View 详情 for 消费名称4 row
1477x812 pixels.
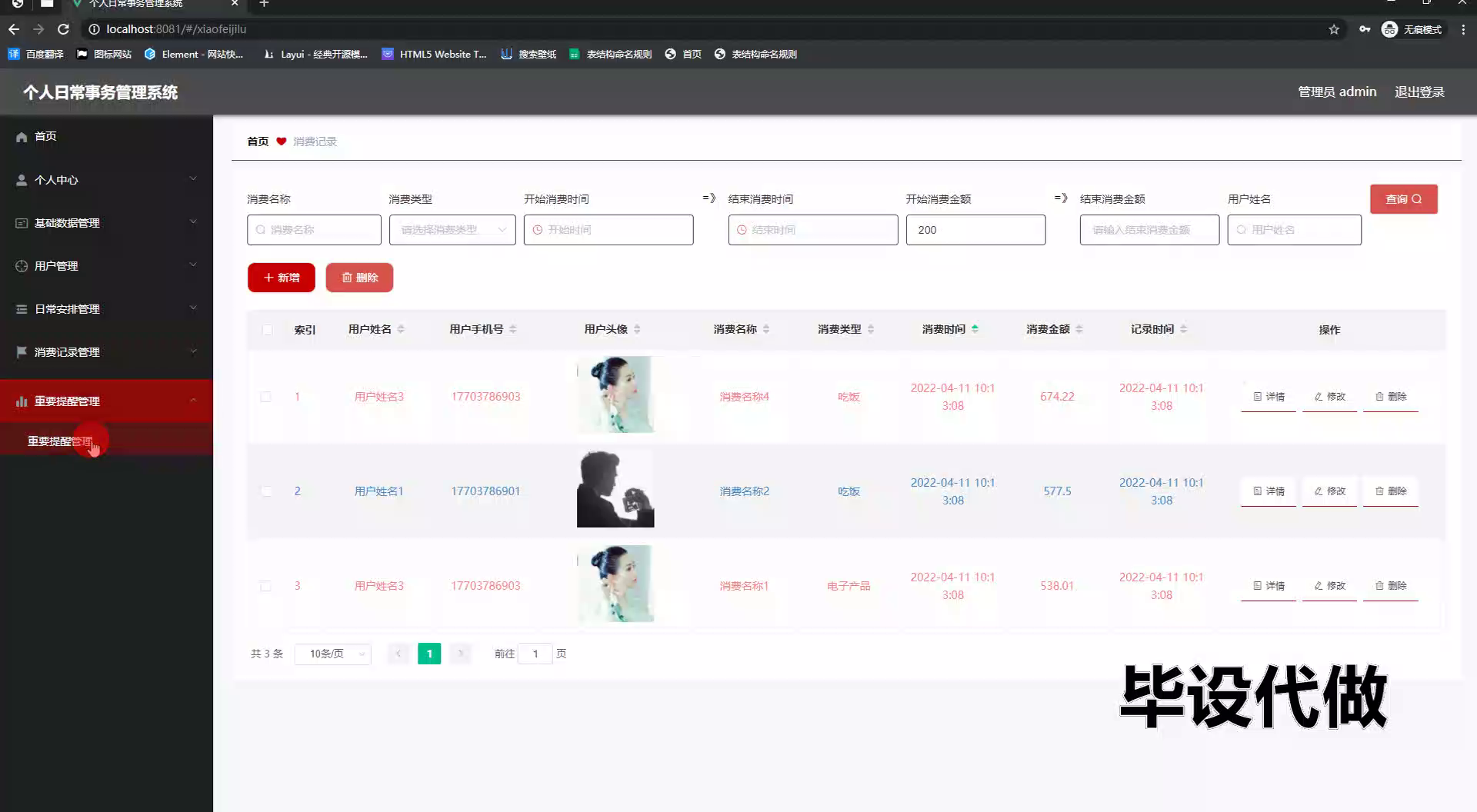tap(1269, 397)
